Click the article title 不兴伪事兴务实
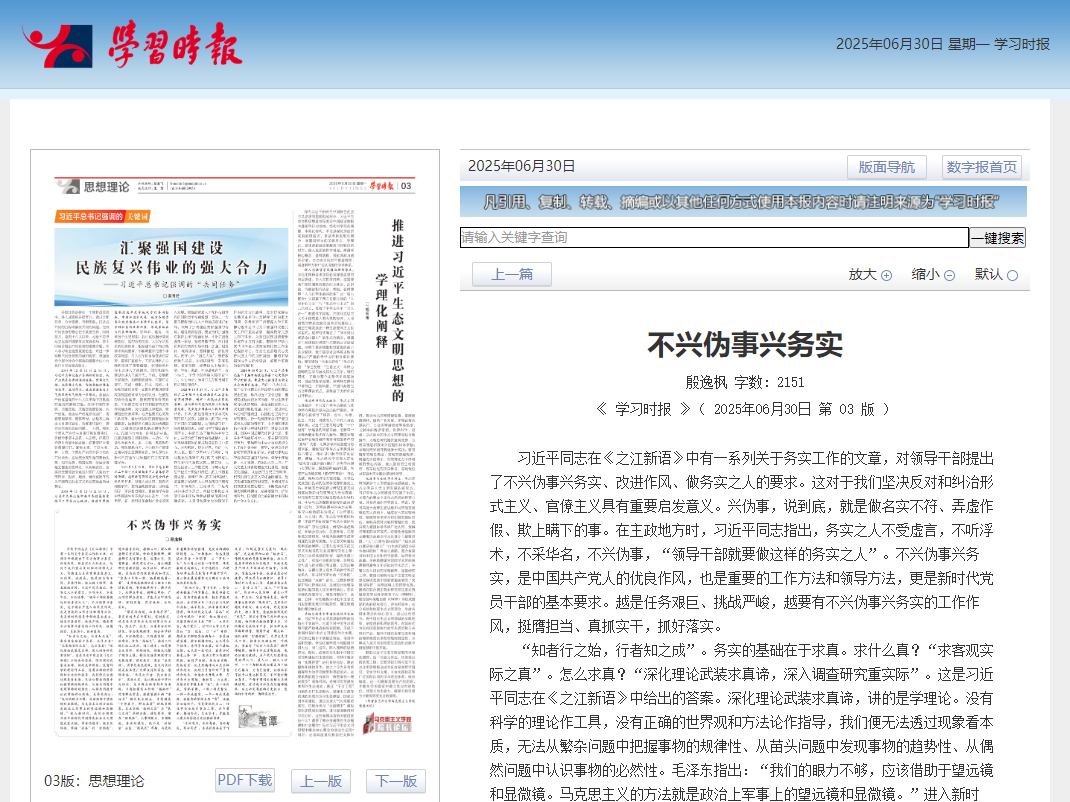The image size is (1070, 802). [744, 345]
